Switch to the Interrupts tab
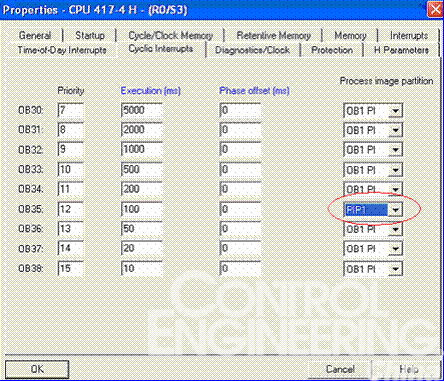Viewport: 444px width, 381px height. coord(409,35)
